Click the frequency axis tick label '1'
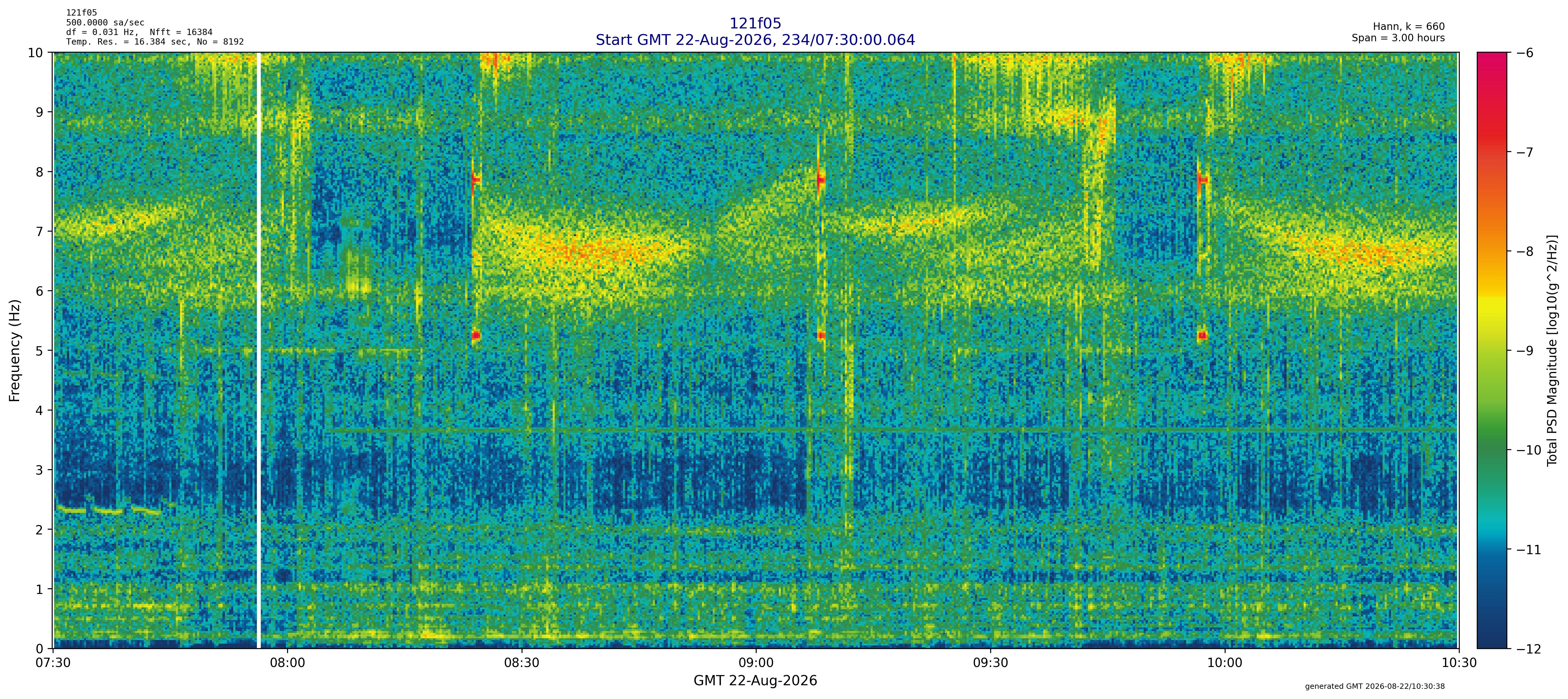Viewport: 1568px width, 699px height. [x=39, y=589]
